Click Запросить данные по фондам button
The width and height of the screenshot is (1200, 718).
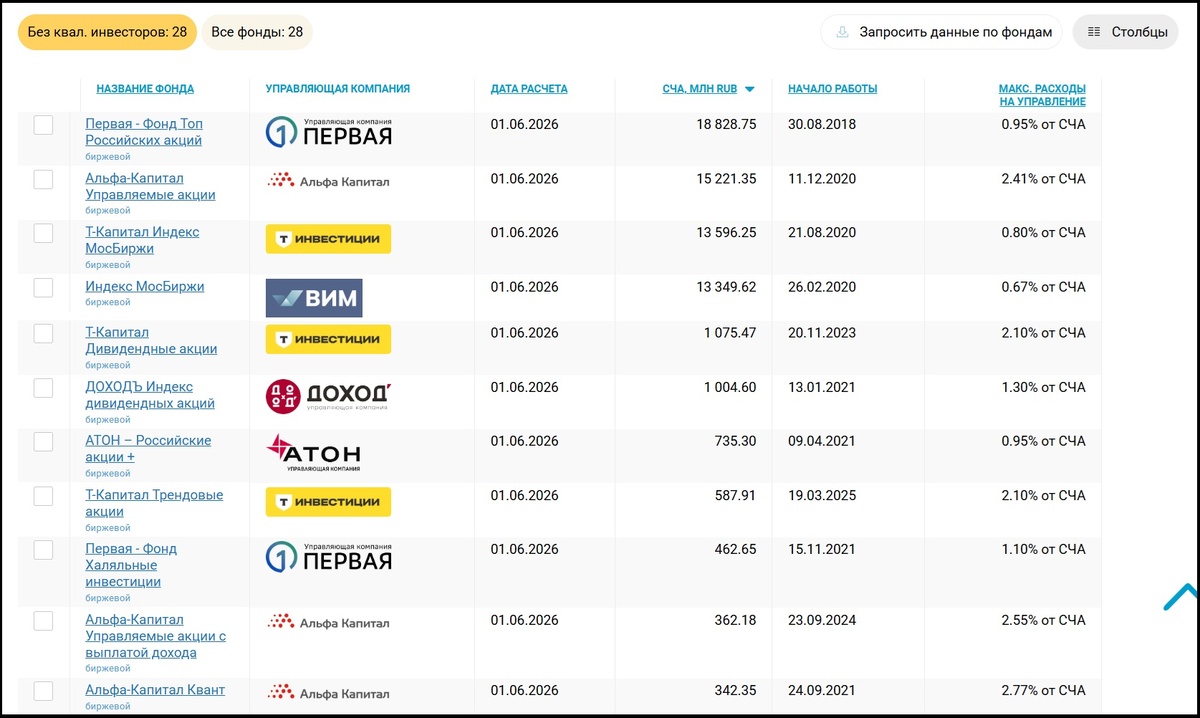coord(942,32)
